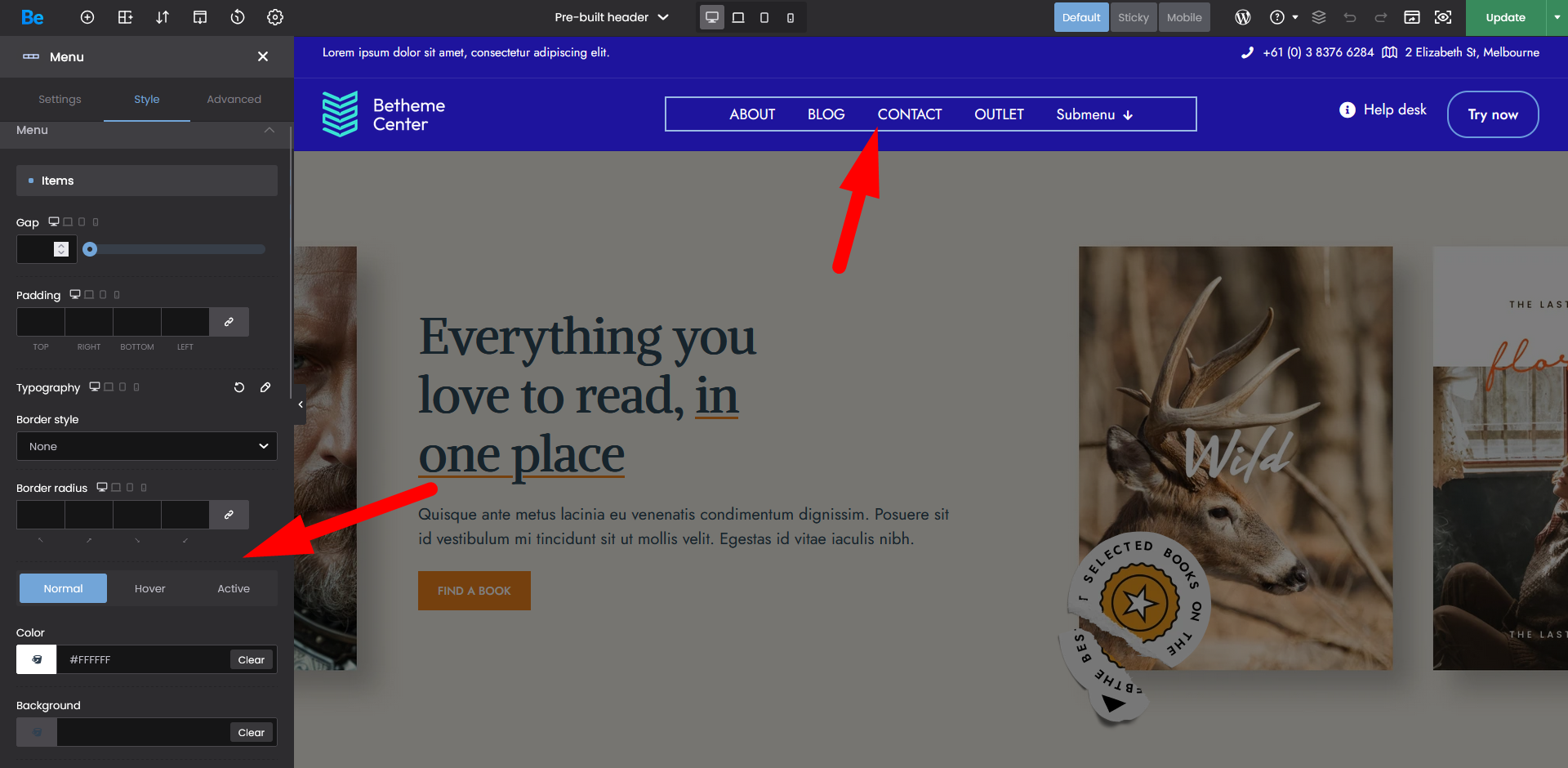
Task: Edit Typography using the pencil icon
Action: tap(265, 387)
